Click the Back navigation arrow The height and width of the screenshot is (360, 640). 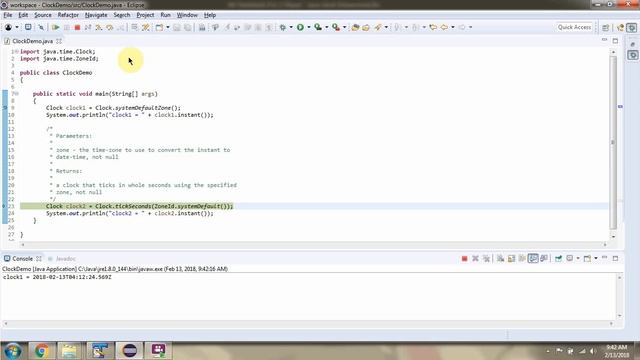point(444,27)
